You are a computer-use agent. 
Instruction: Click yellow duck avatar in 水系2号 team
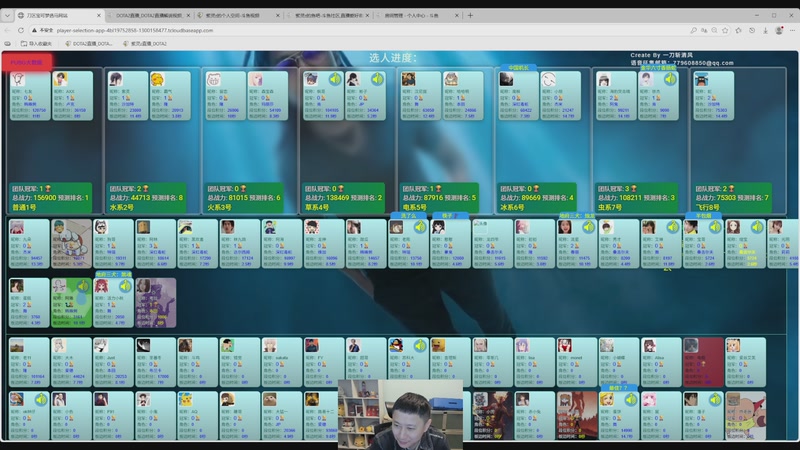click(x=157, y=80)
